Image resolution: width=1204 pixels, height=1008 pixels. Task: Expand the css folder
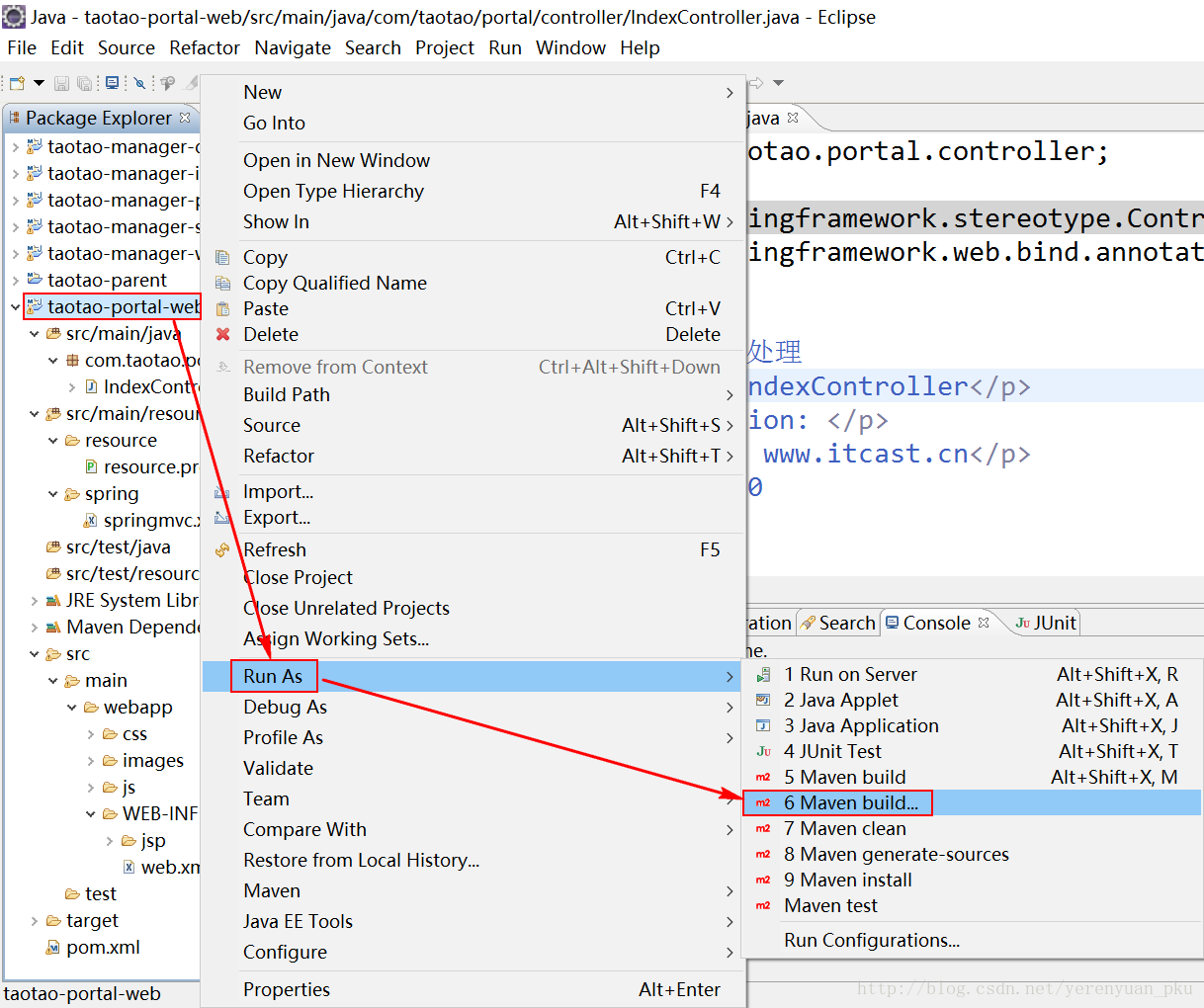coord(90,734)
